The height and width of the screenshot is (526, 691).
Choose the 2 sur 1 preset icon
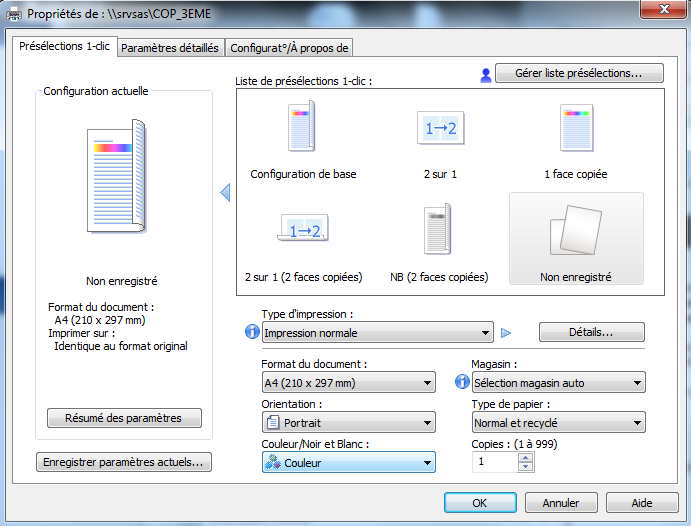click(x=440, y=128)
